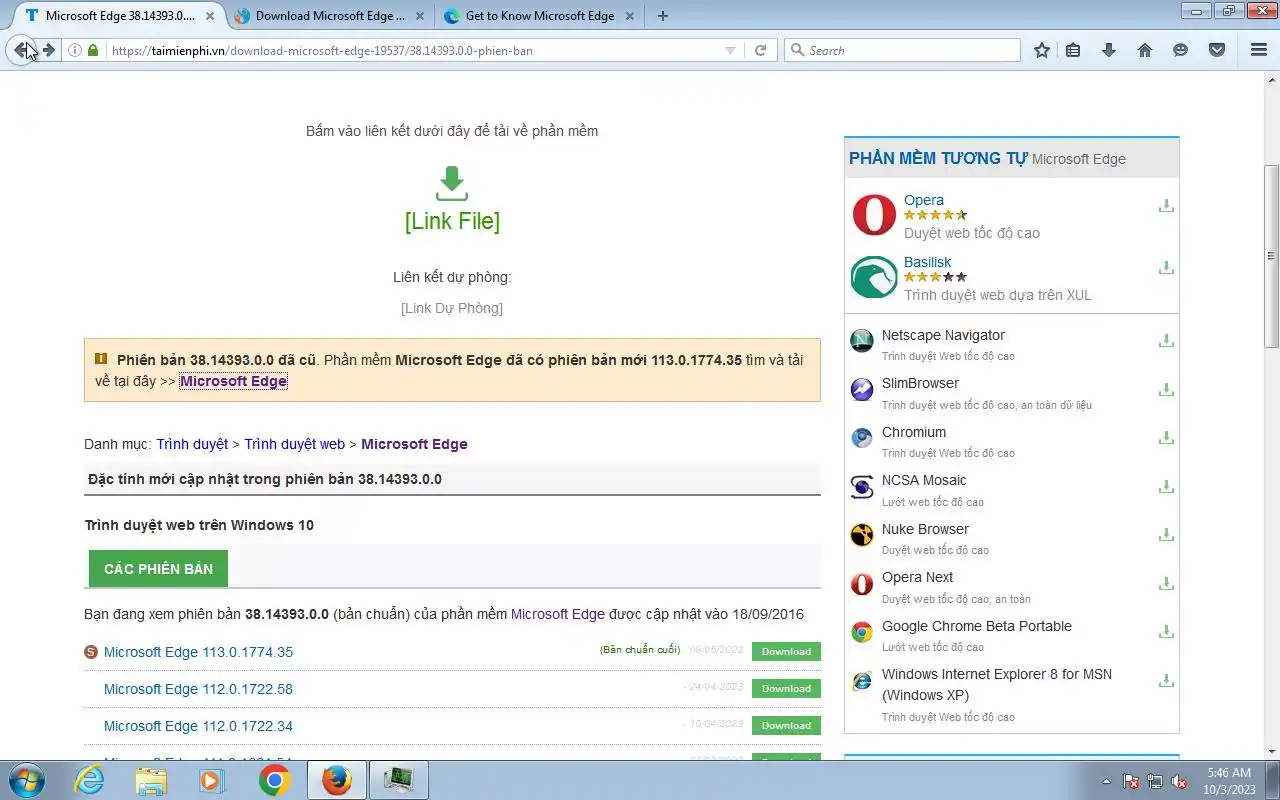Click the download icon next to Google Chrome Beta Portable
This screenshot has width=1280, height=800.
click(x=1166, y=632)
